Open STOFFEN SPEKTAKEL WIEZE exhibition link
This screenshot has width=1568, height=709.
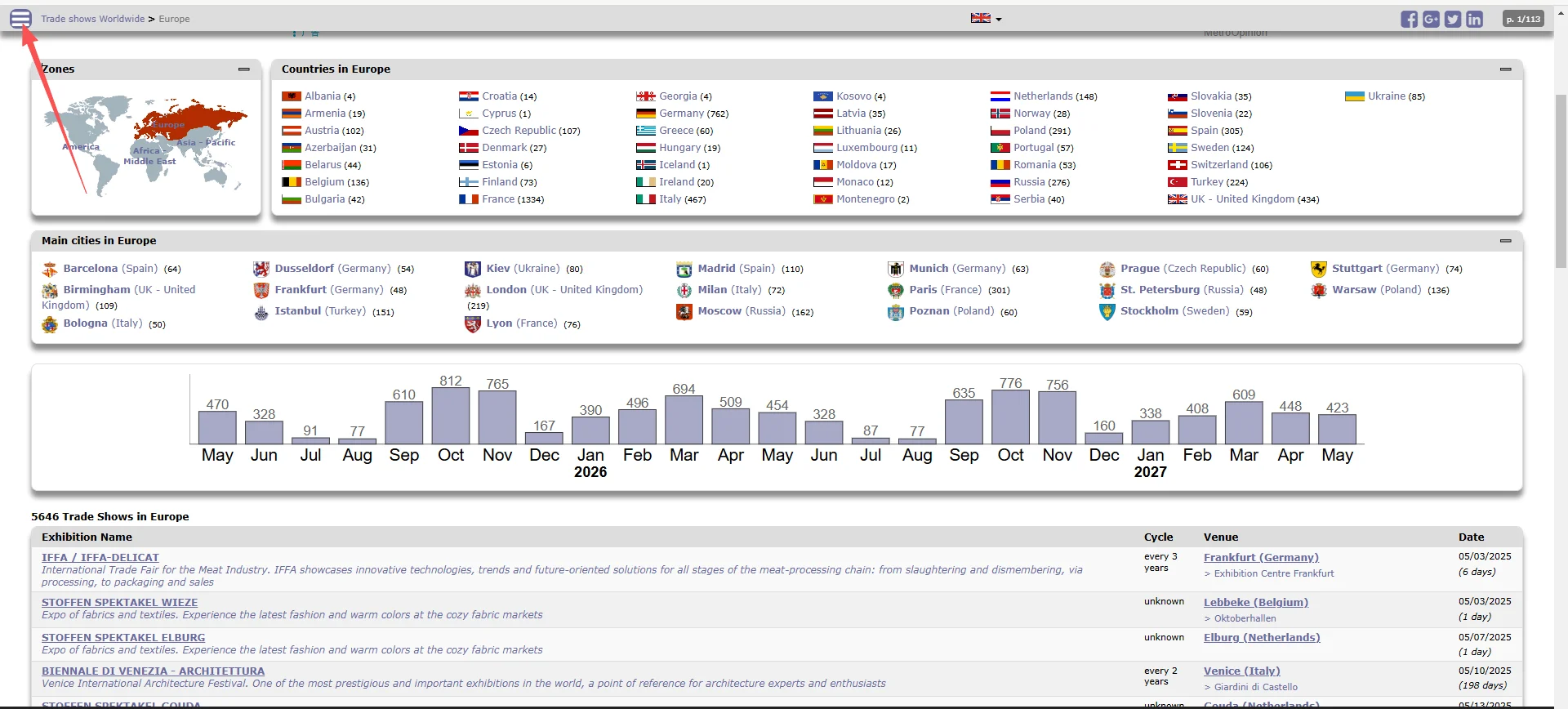tap(120, 603)
